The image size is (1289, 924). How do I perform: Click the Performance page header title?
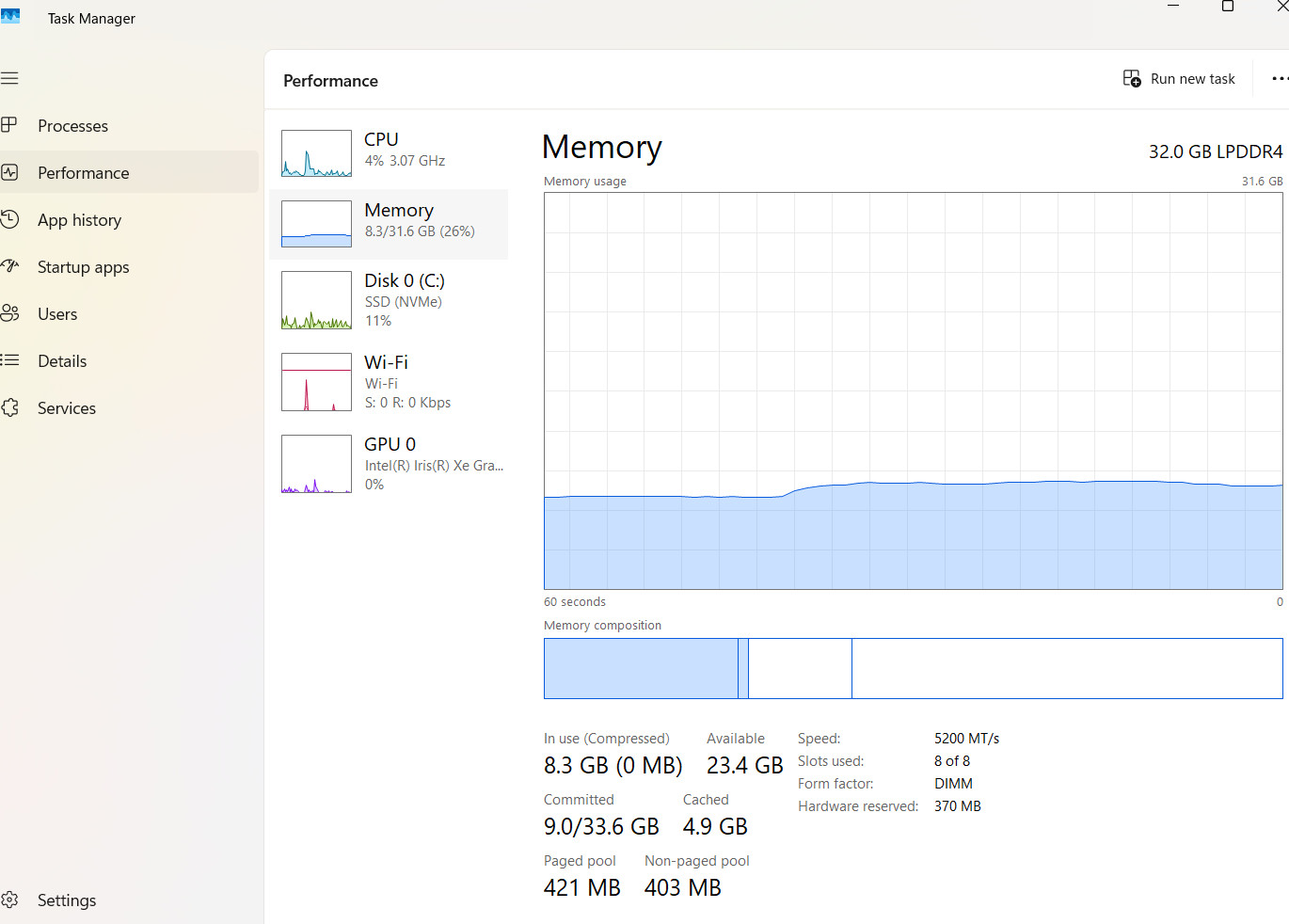click(x=330, y=81)
